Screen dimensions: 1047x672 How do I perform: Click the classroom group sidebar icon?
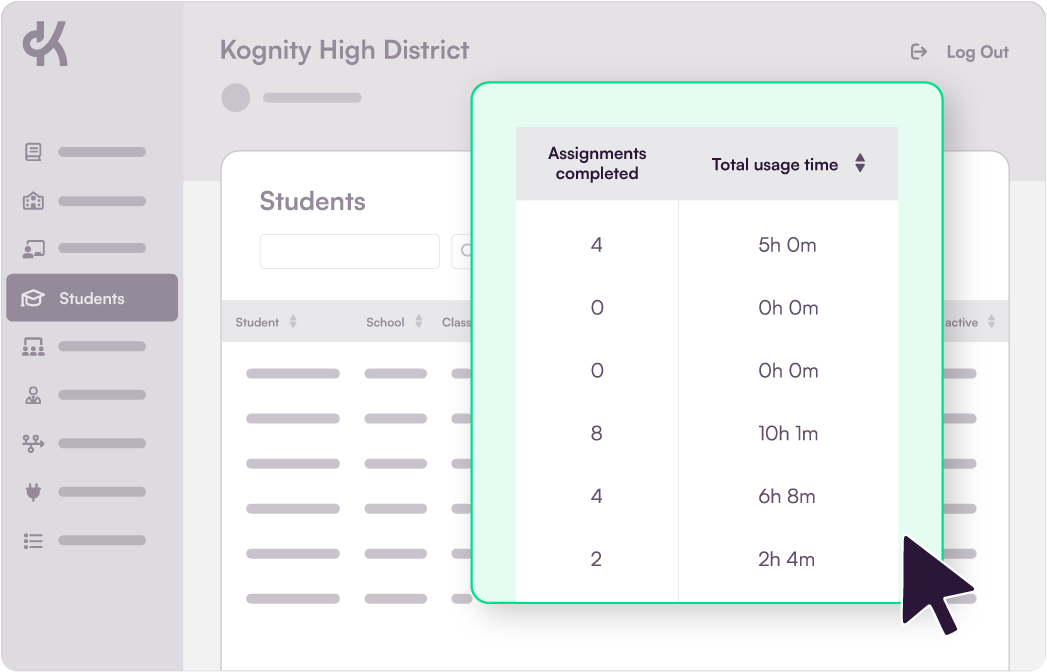click(x=33, y=347)
